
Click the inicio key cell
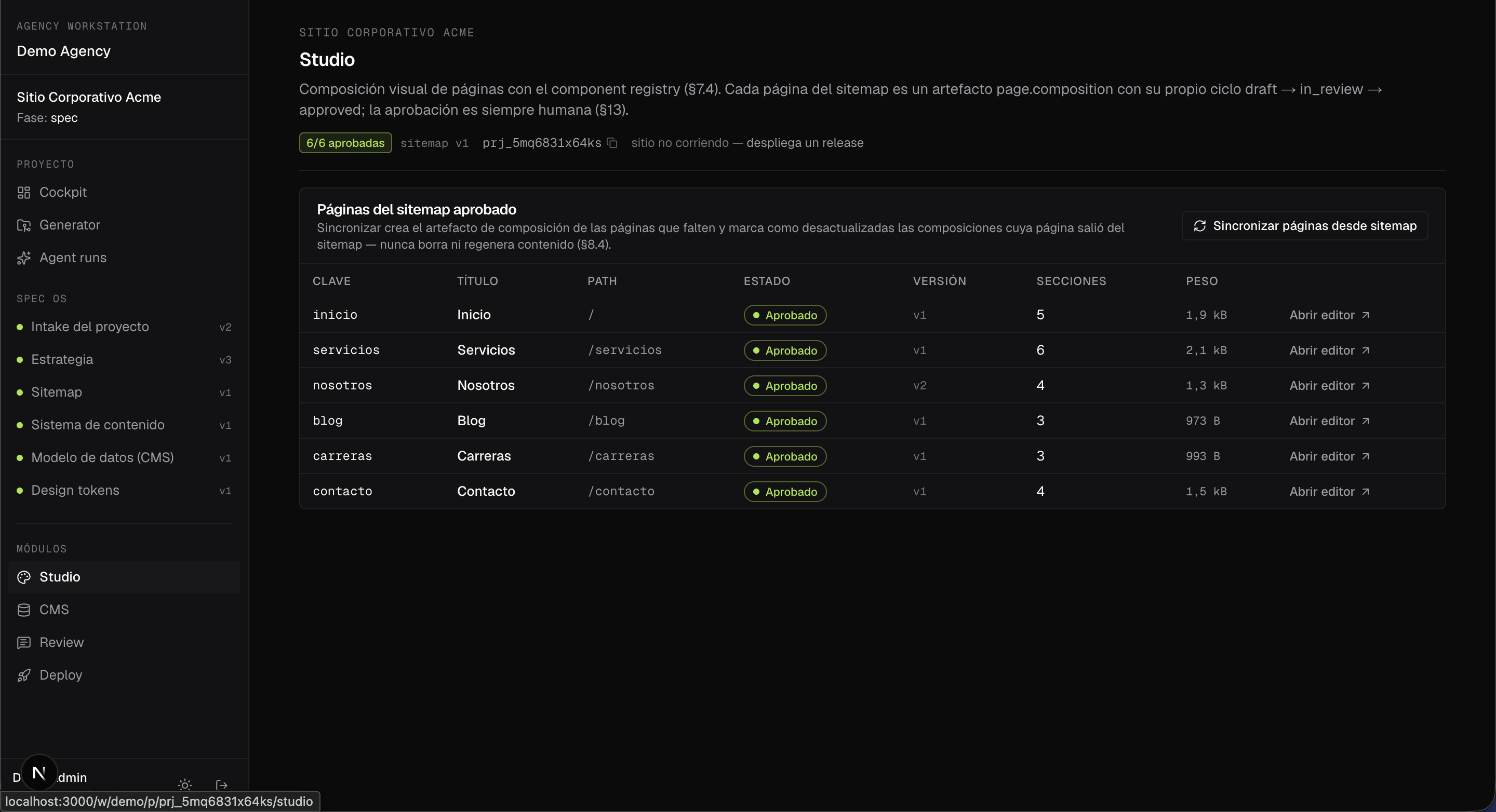(x=335, y=315)
